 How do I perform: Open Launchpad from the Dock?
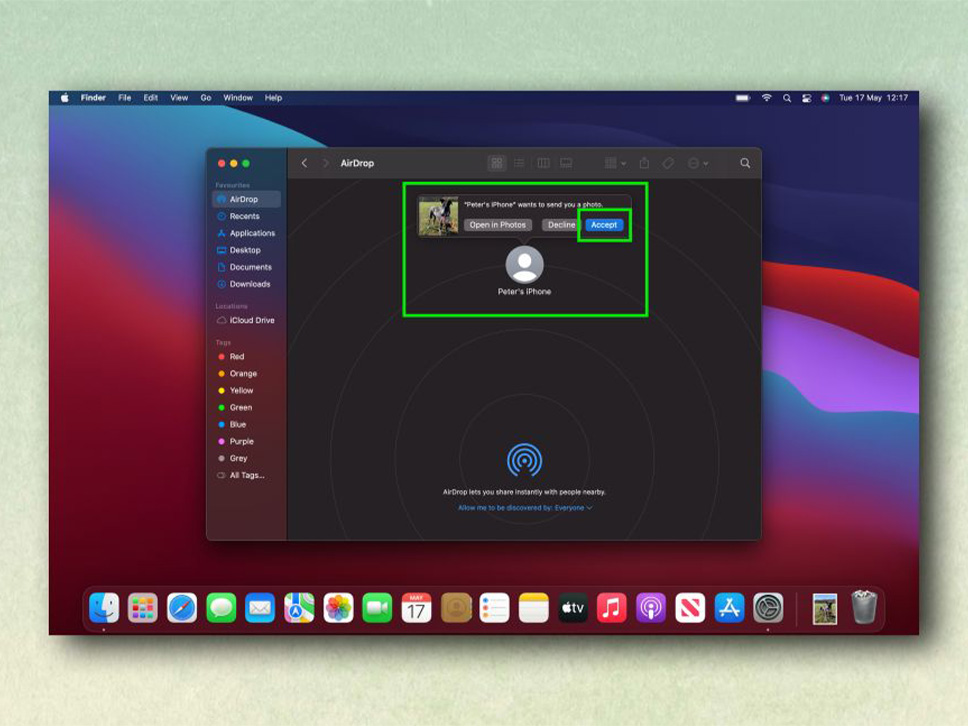(x=143, y=608)
